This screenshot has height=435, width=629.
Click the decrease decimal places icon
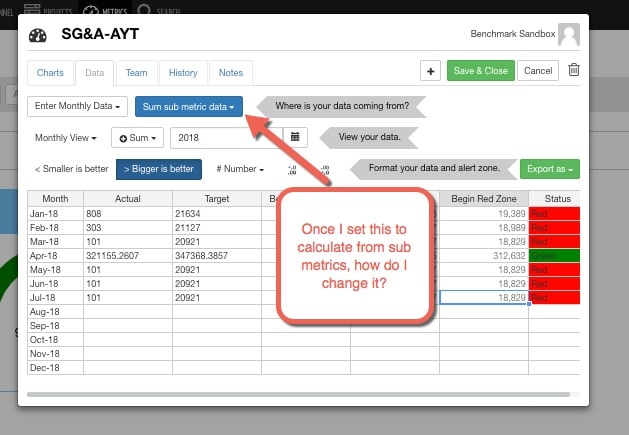[292, 169]
